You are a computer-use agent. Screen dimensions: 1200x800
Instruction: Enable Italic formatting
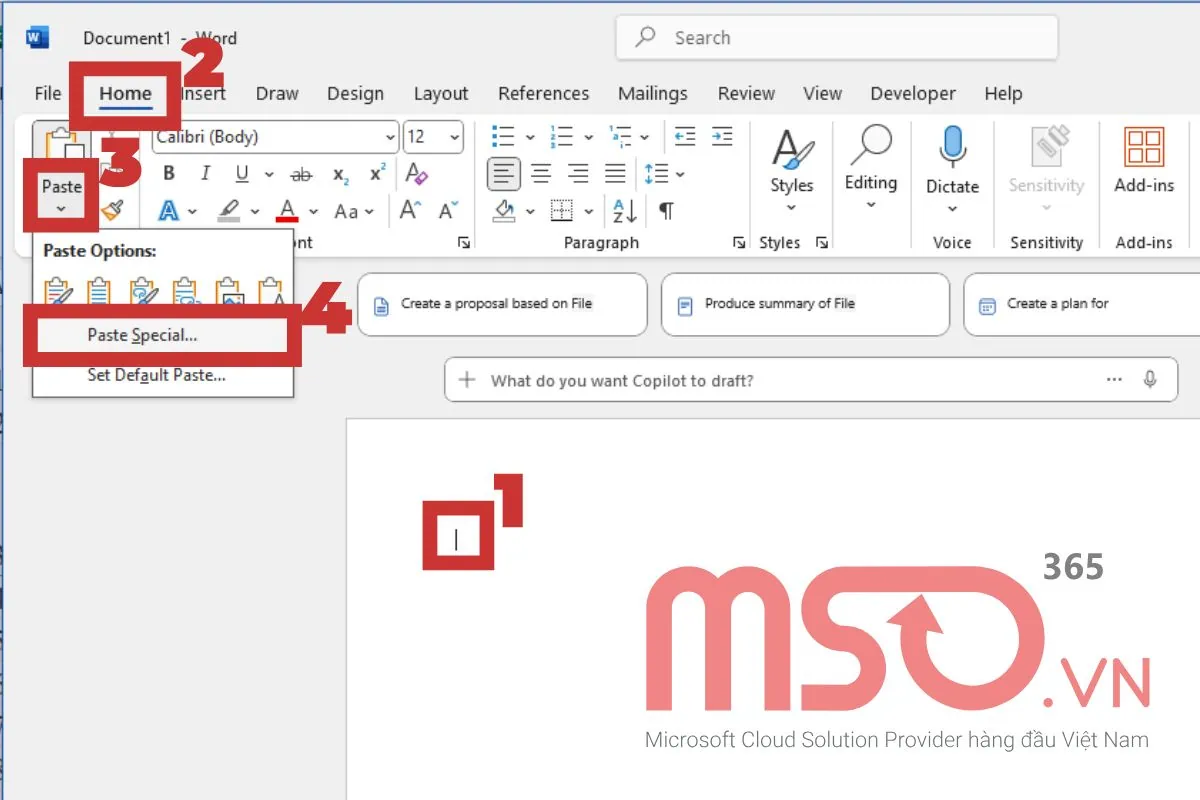pyautogui.click(x=205, y=173)
